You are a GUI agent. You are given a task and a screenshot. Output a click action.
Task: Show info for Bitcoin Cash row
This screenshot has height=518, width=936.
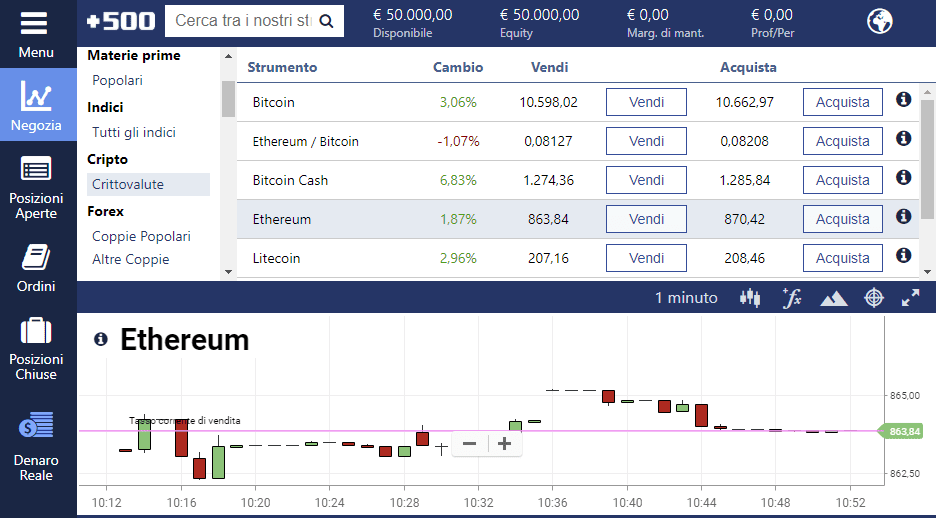pos(903,177)
